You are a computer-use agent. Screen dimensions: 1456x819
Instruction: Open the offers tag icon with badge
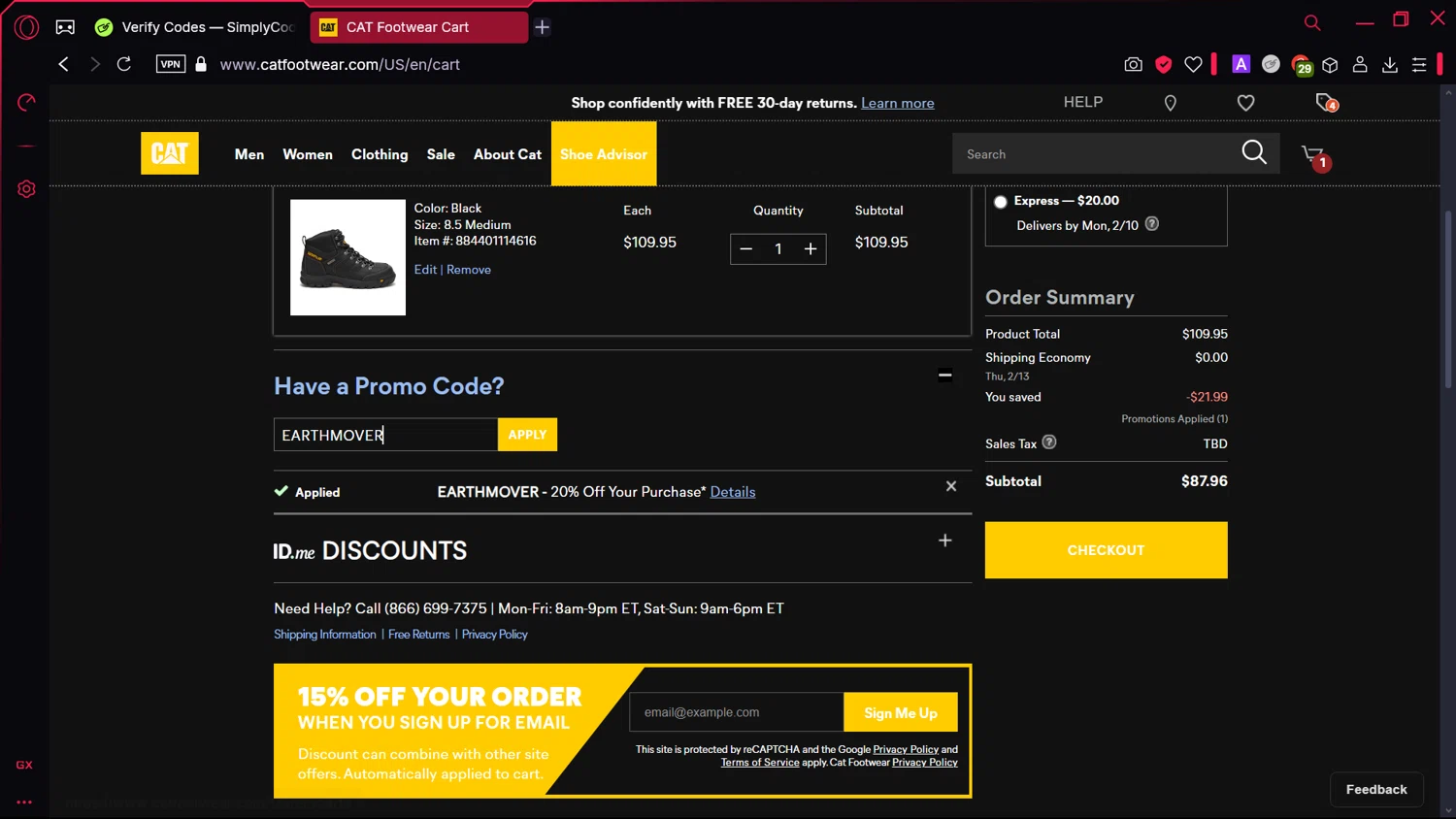(1326, 103)
